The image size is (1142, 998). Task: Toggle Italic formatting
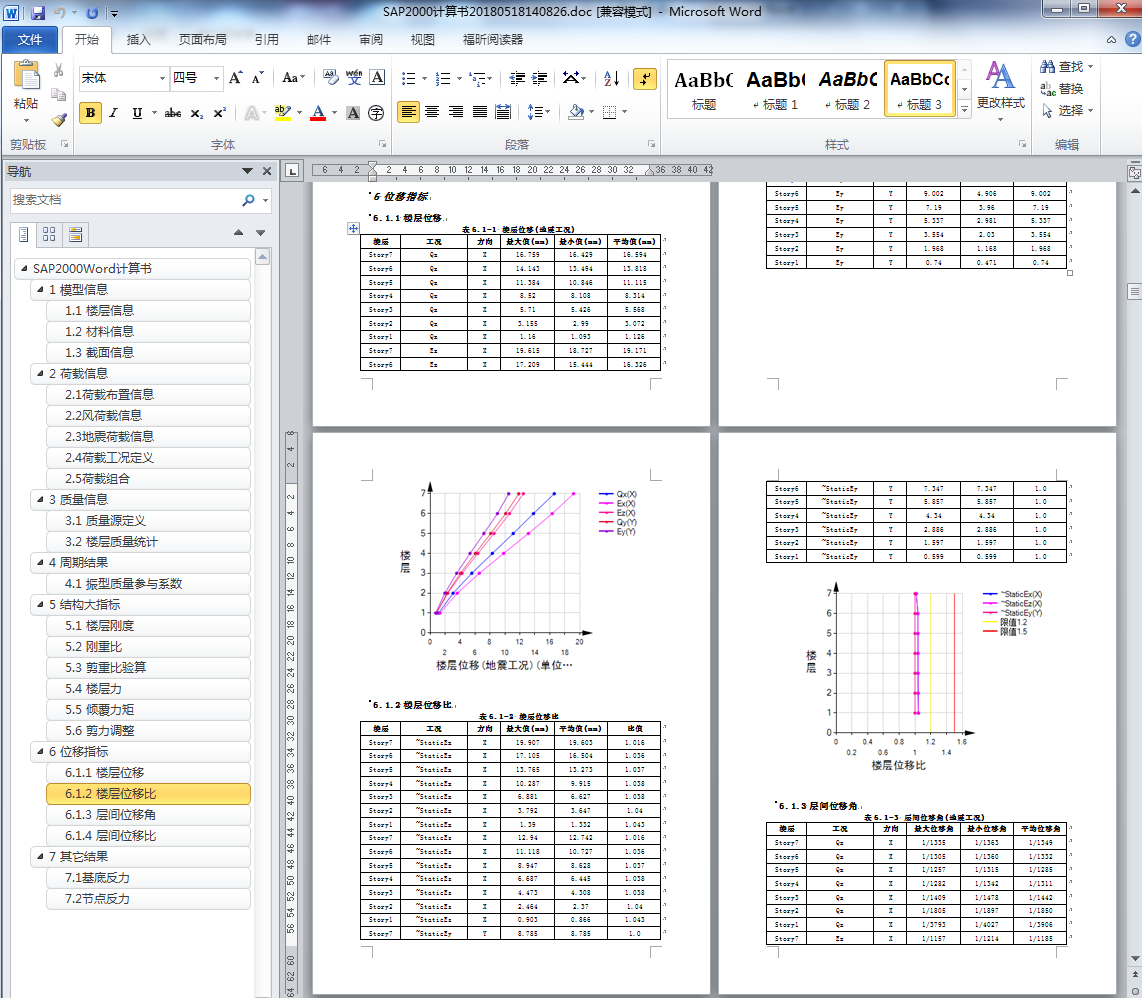pyautogui.click(x=114, y=113)
